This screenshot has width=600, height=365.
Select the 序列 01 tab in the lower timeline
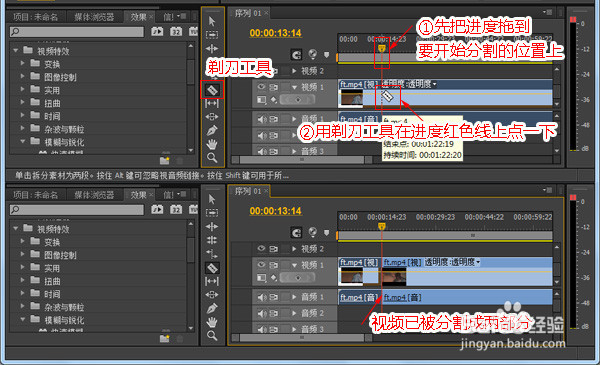click(x=248, y=191)
